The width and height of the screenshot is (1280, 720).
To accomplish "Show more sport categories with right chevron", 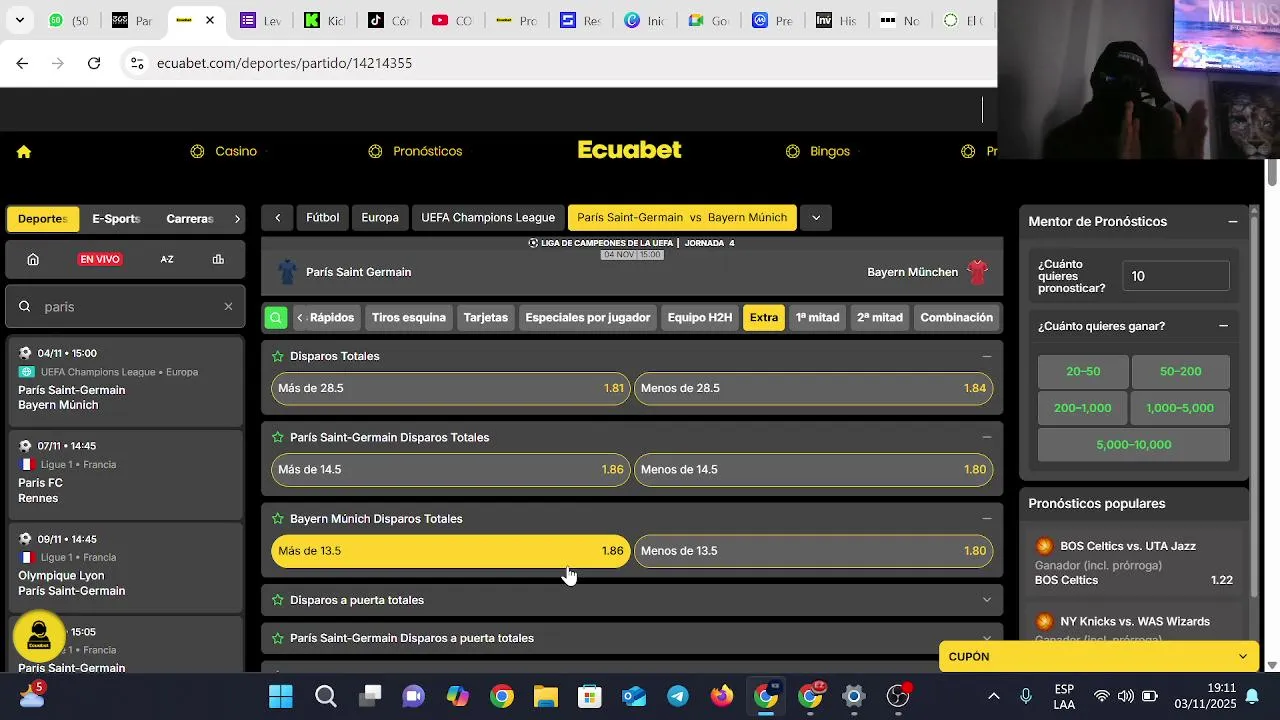I will (x=237, y=219).
